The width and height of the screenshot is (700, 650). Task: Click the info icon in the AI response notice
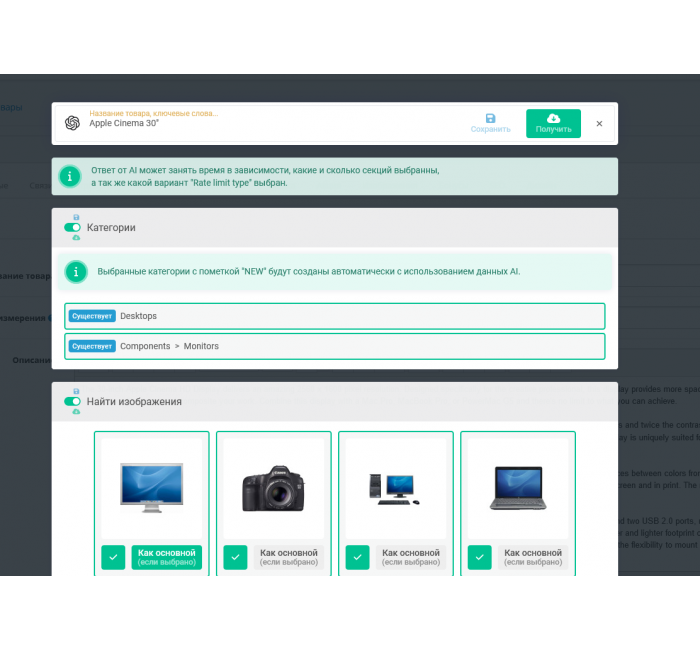tap(70, 176)
